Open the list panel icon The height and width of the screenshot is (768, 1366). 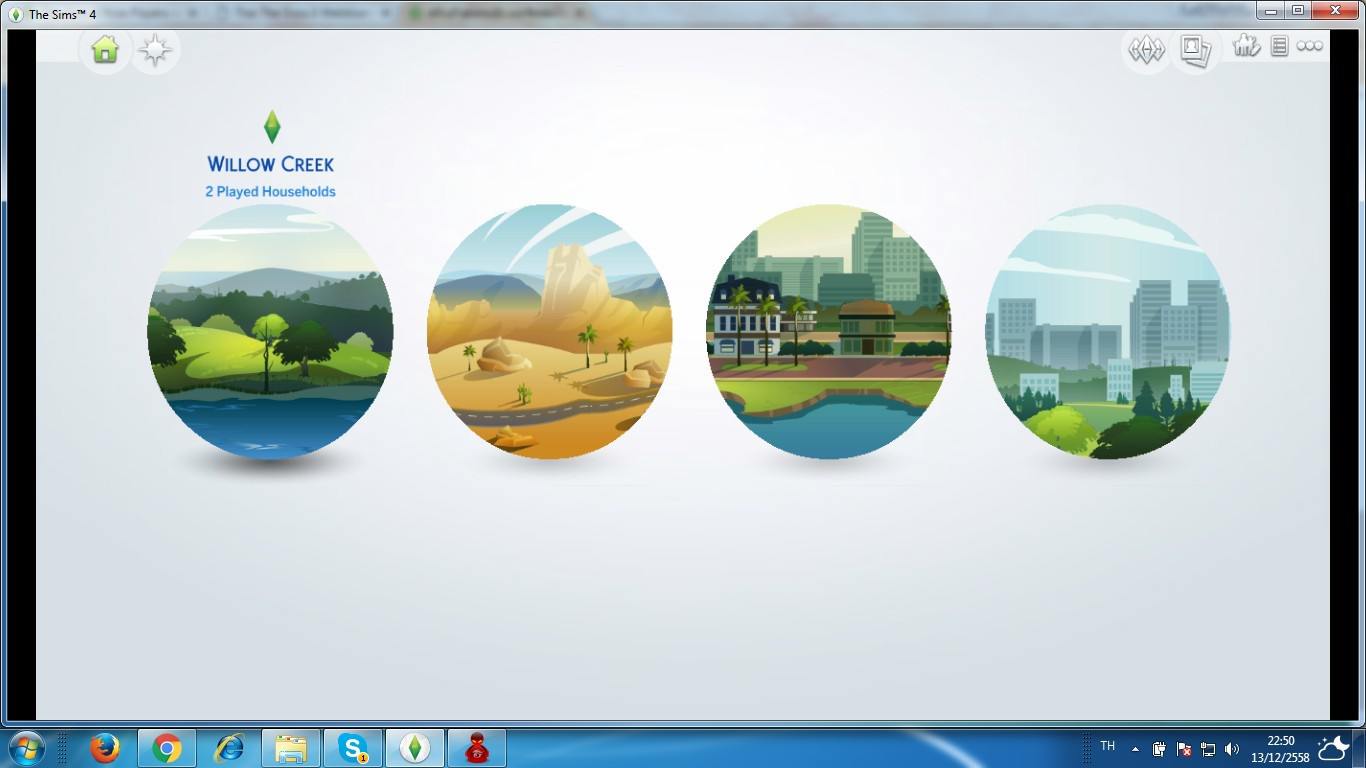[x=1279, y=46]
